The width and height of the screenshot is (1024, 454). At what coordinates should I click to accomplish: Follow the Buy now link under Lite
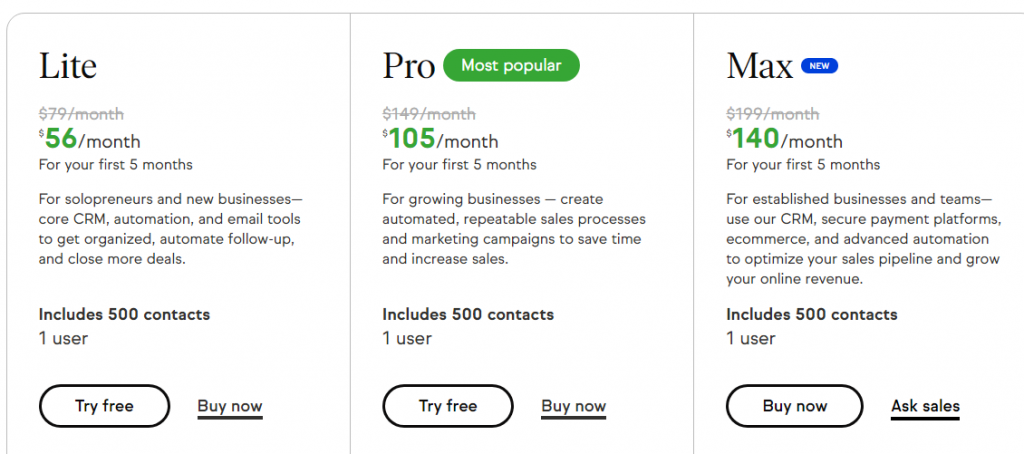(x=230, y=406)
